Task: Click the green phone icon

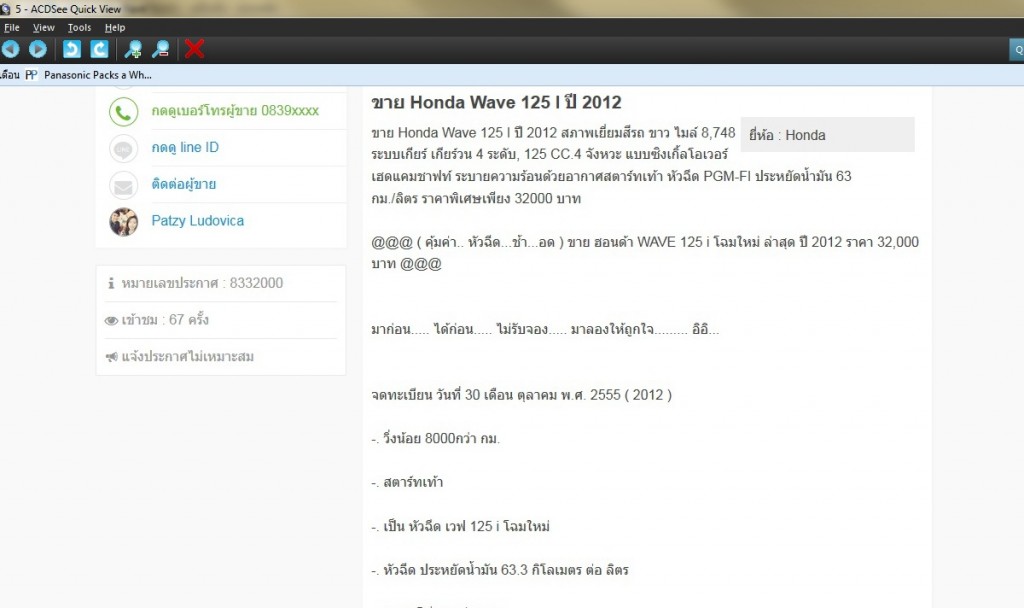Action: pyautogui.click(x=123, y=112)
